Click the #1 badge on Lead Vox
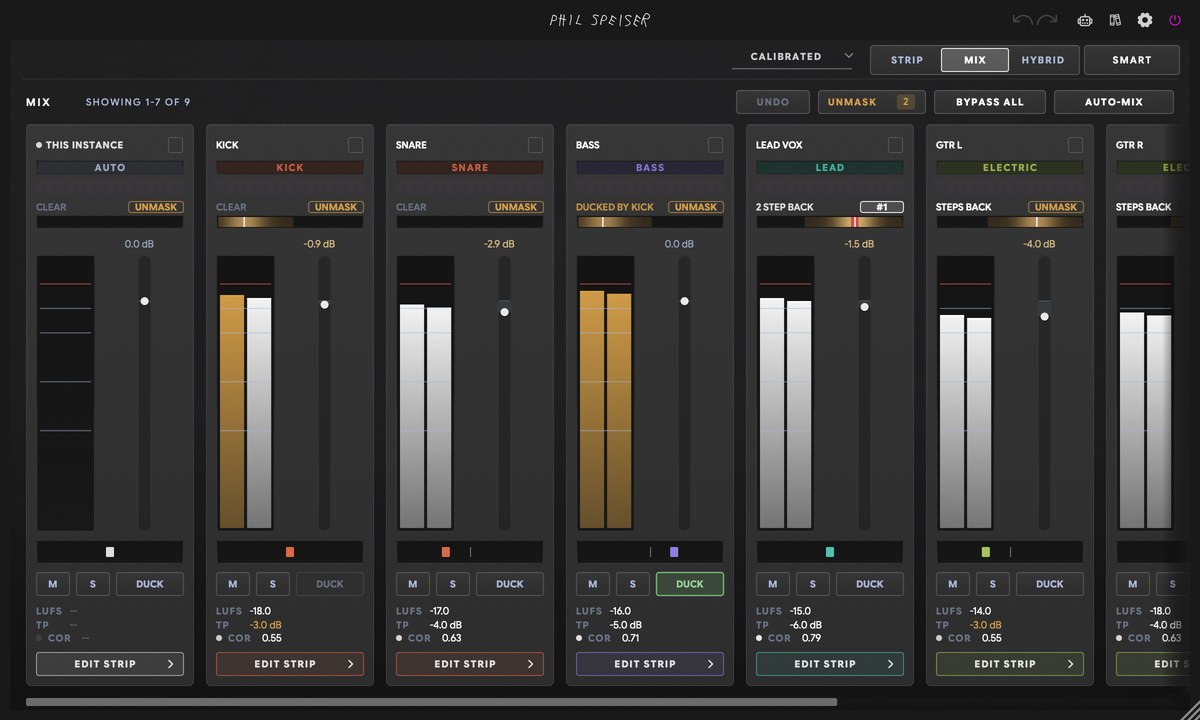The image size is (1200, 720). pyautogui.click(x=882, y=207)
